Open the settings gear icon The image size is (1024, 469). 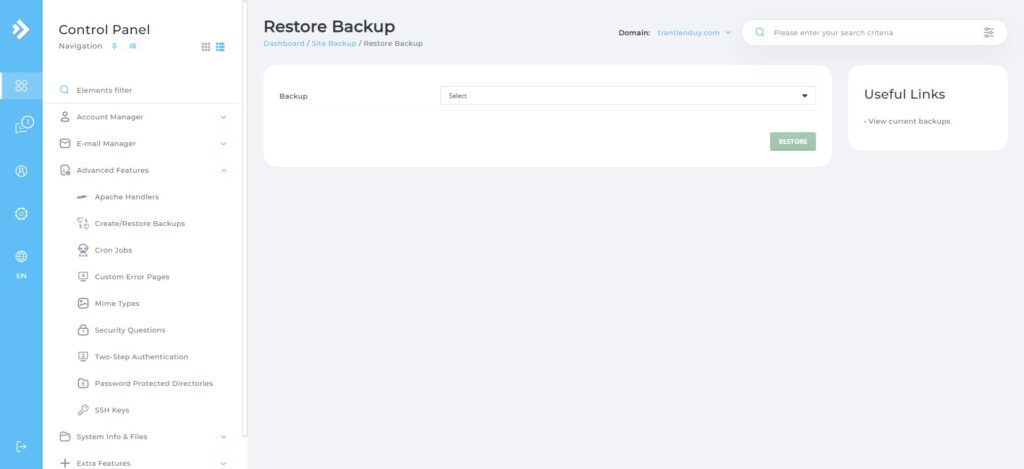[21, 214]
